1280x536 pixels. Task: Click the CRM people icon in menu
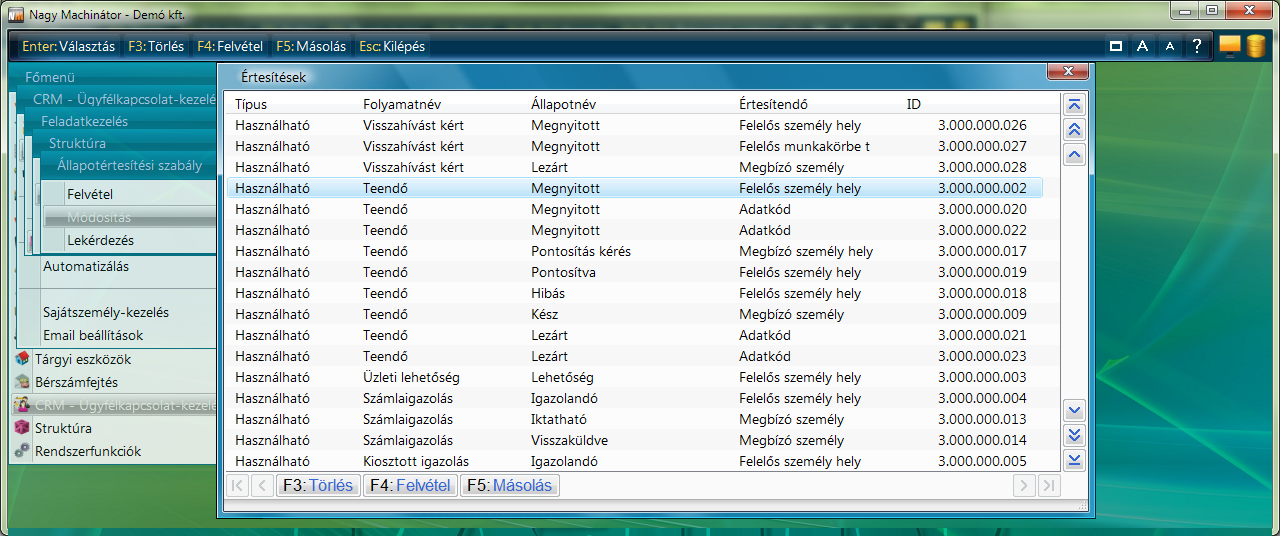tap(22, 405)
